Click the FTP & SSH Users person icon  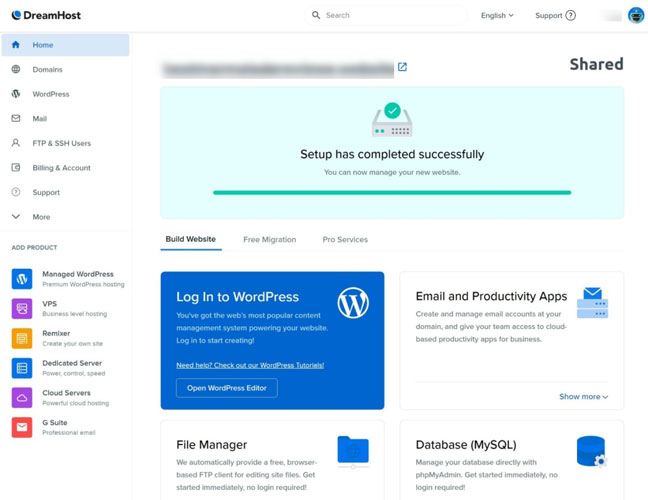16,143
